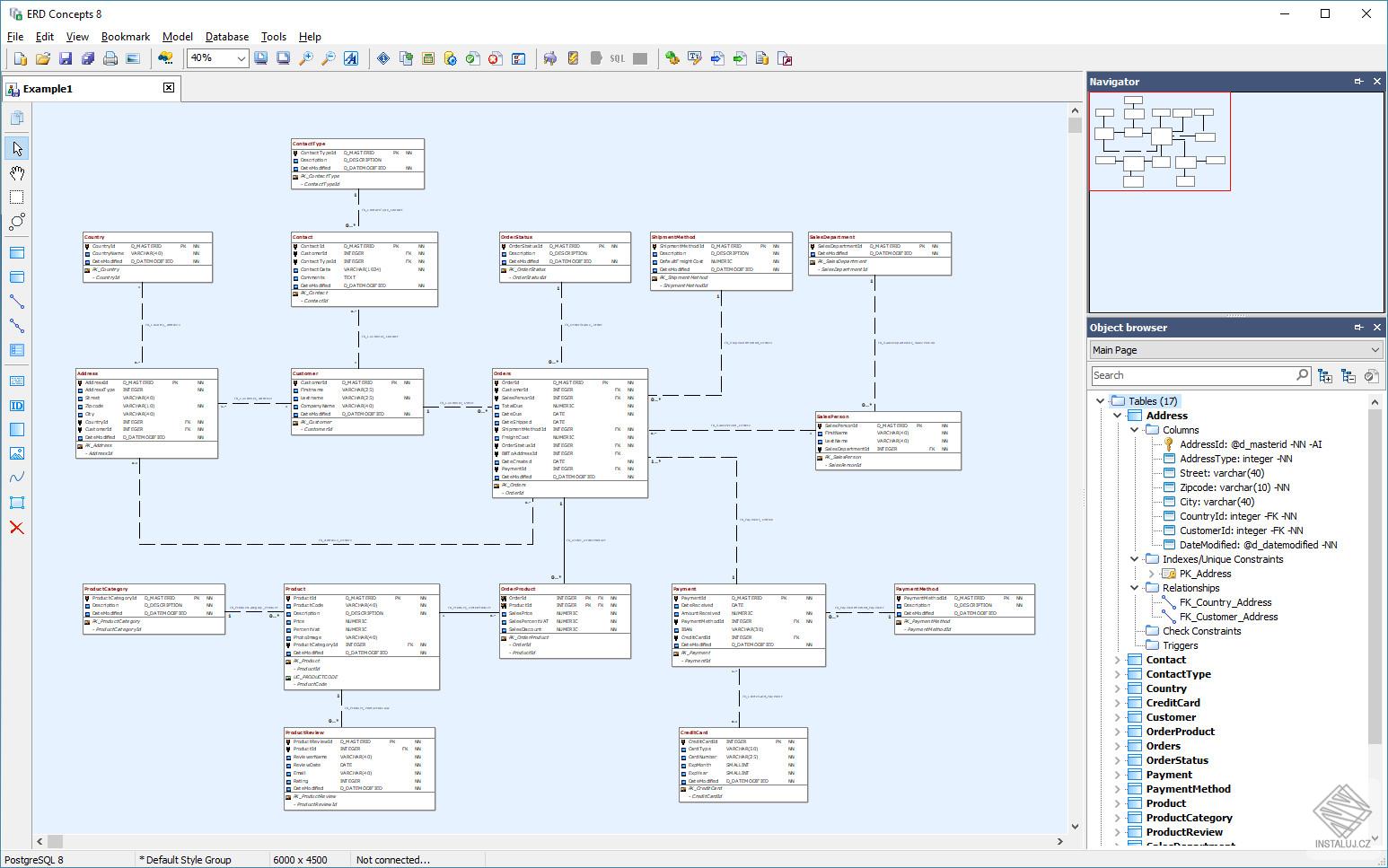Viewport: 1388px width, 868px height.
Task: Collapse the Tables (17) tree node
Action: pos(1100,401)
